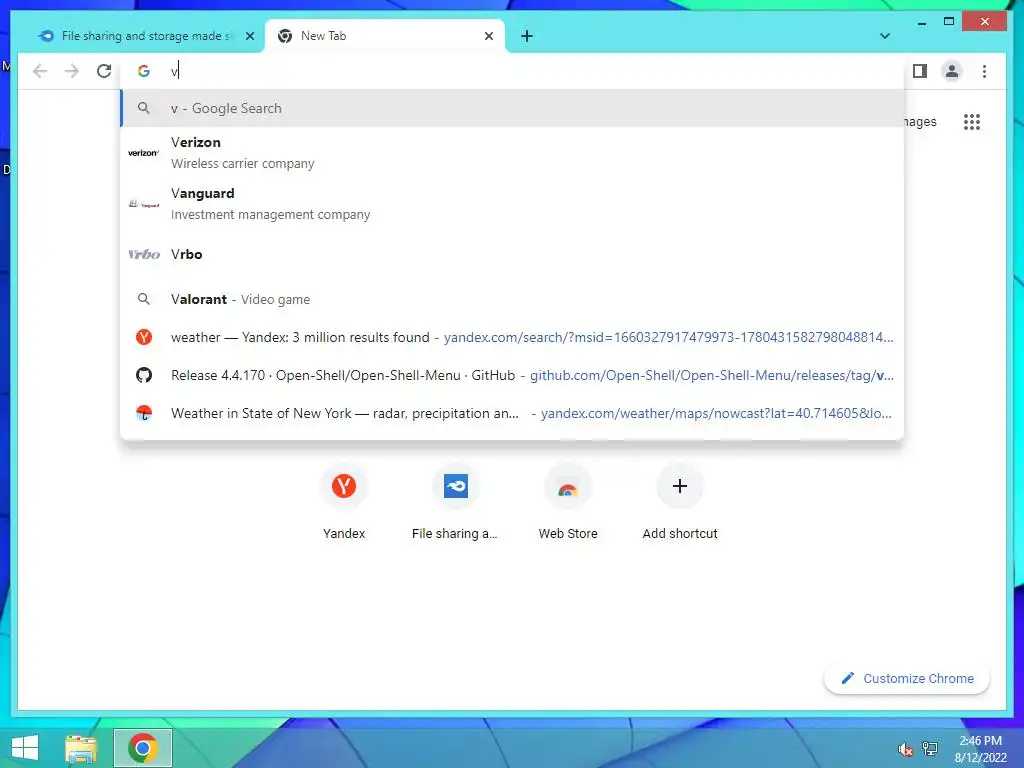Open the File sharing shortcut tile
This screenshot has width=1024, height=768.
coord(455,502)
